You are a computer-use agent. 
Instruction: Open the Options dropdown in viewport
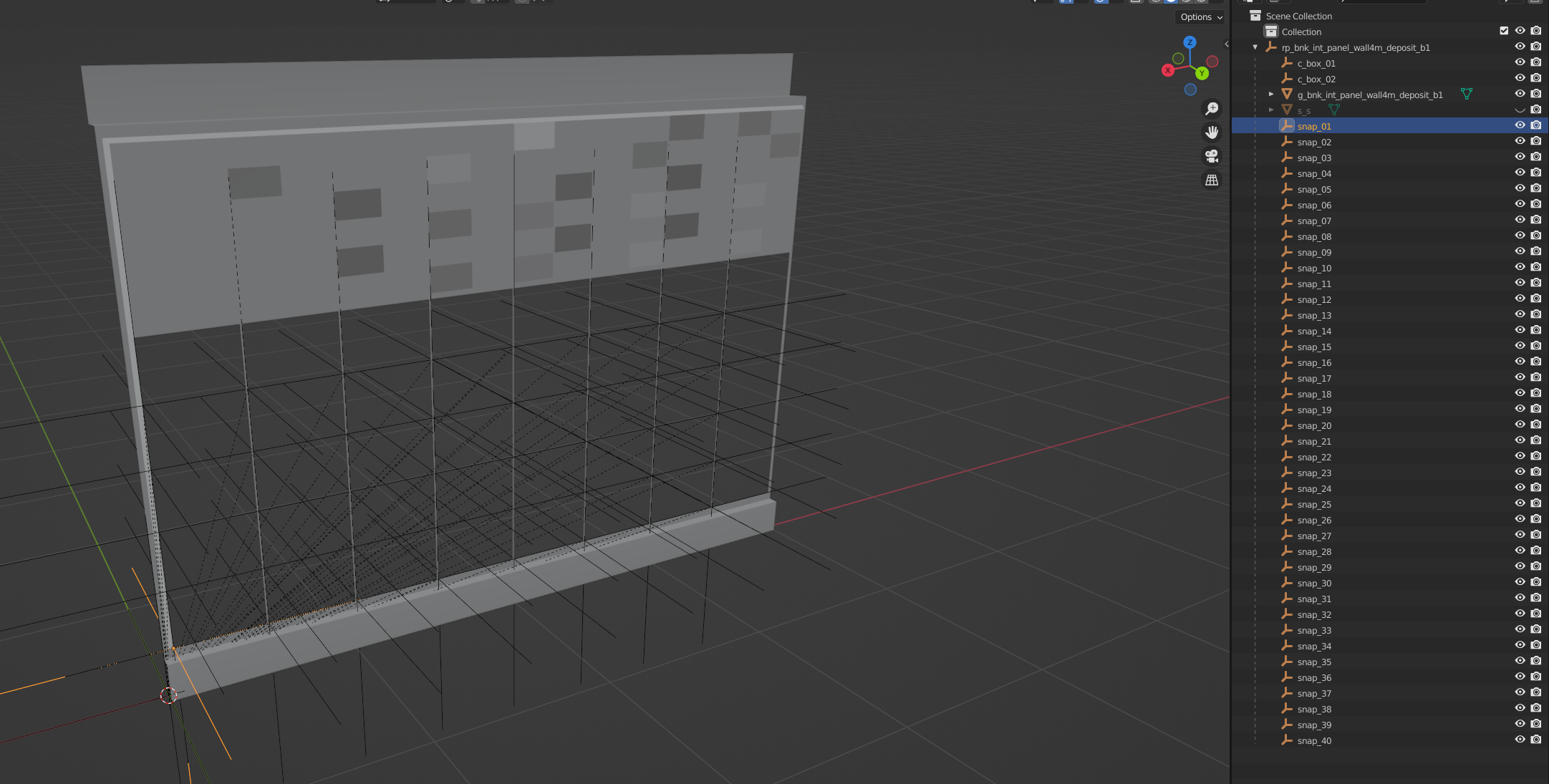(x=1201, y=17)
